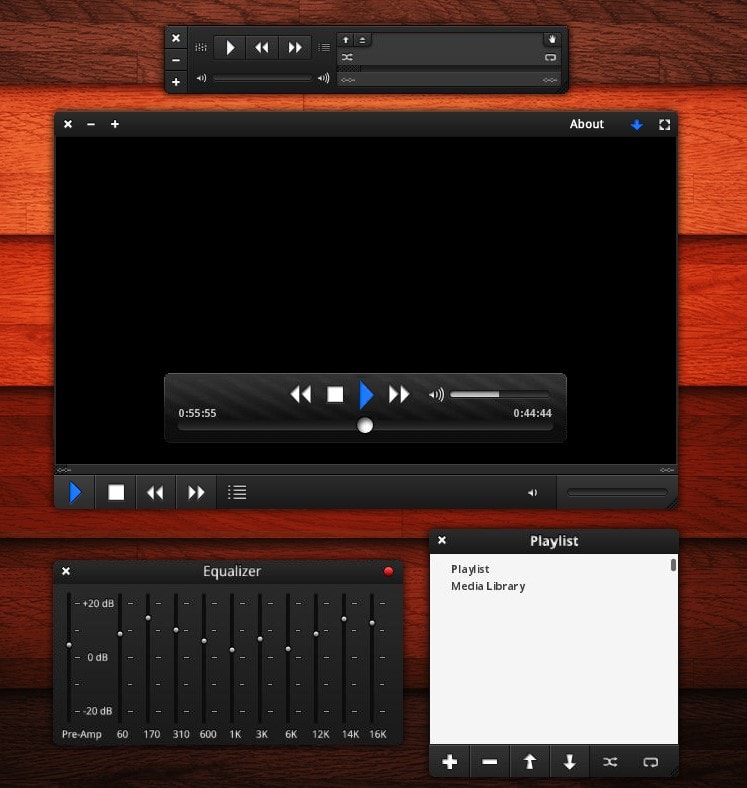Click elapsed time 0:55:55
The height and width of the screenshot is (788, 747).
pyautogui.click(x=197, y=413)
